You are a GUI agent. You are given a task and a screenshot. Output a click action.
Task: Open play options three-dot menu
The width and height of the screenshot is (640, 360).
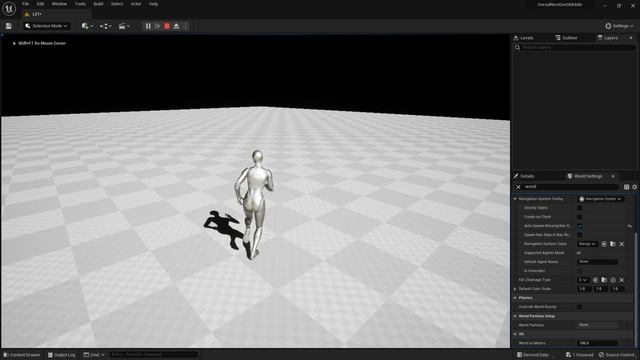tap(186, 26)
